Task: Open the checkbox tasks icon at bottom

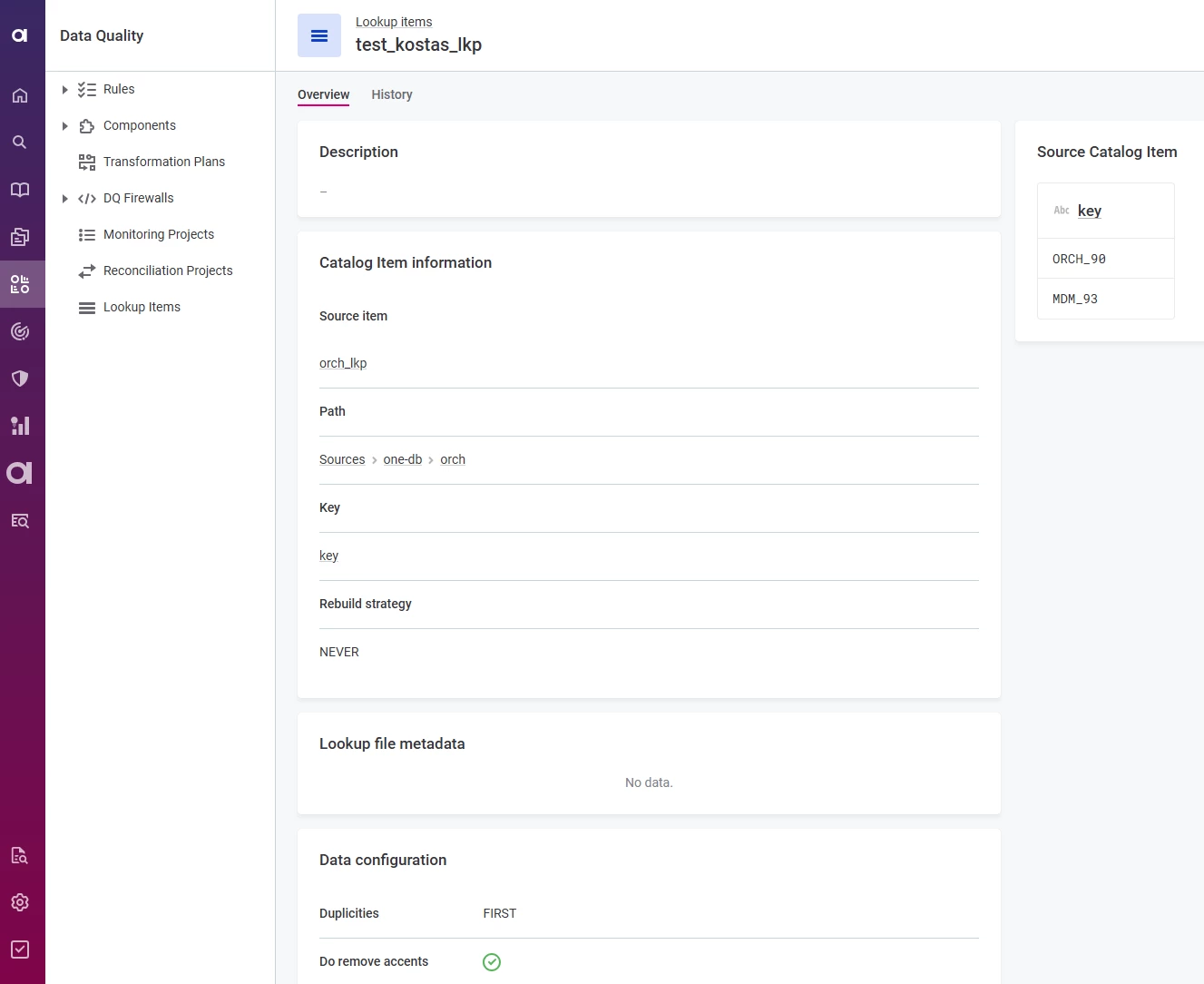Action: [20, 950]
